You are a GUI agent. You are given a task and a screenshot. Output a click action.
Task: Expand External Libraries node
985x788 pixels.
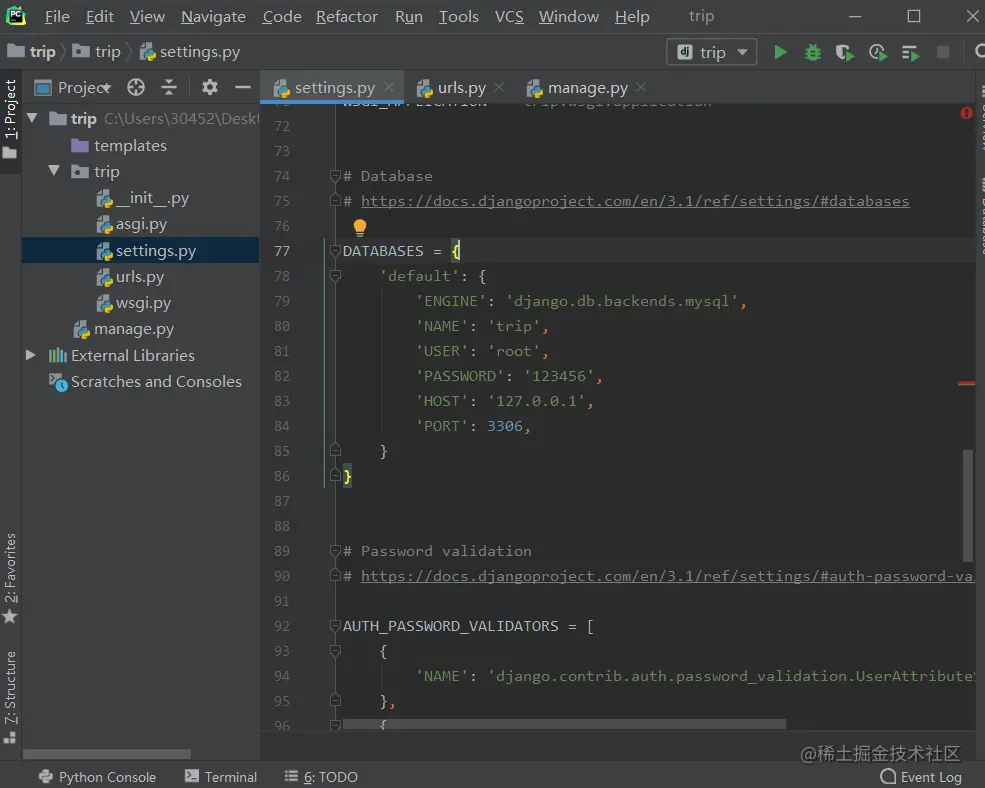coord(30,355)
